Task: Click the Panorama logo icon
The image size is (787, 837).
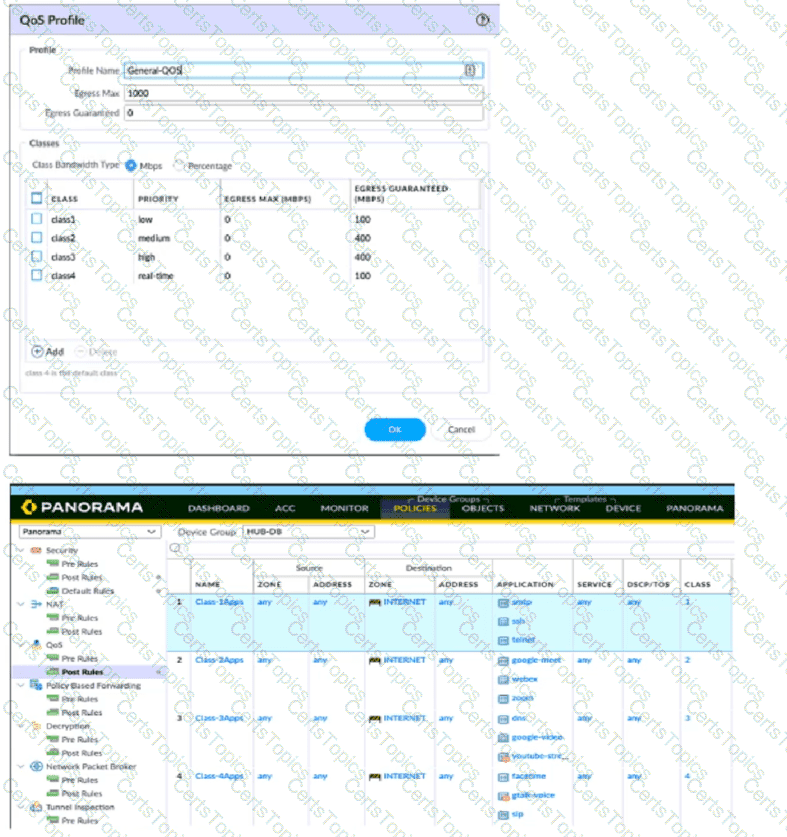Action: click(30, 507)
